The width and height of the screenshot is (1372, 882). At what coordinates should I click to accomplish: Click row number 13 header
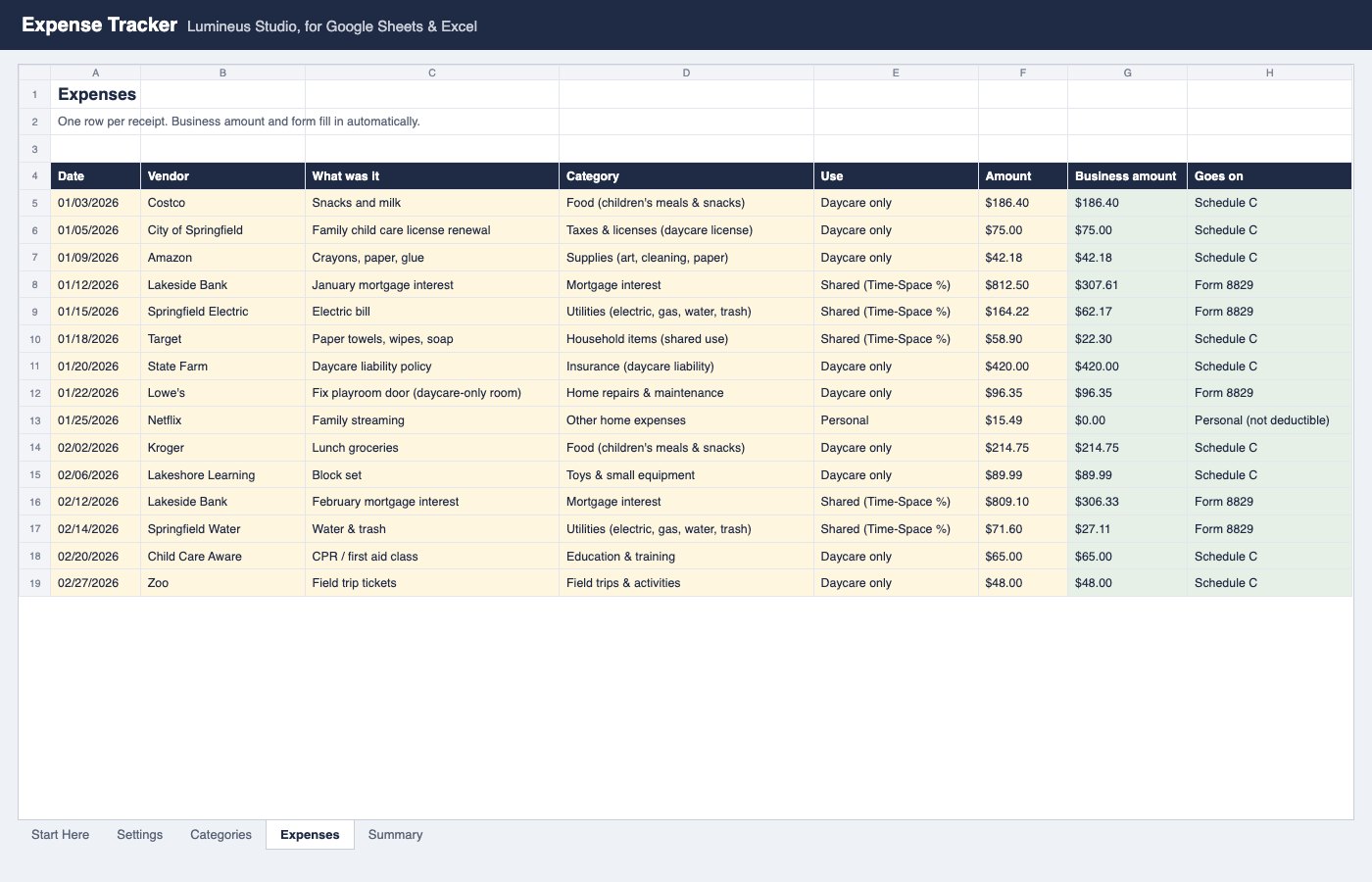[34, 420]
